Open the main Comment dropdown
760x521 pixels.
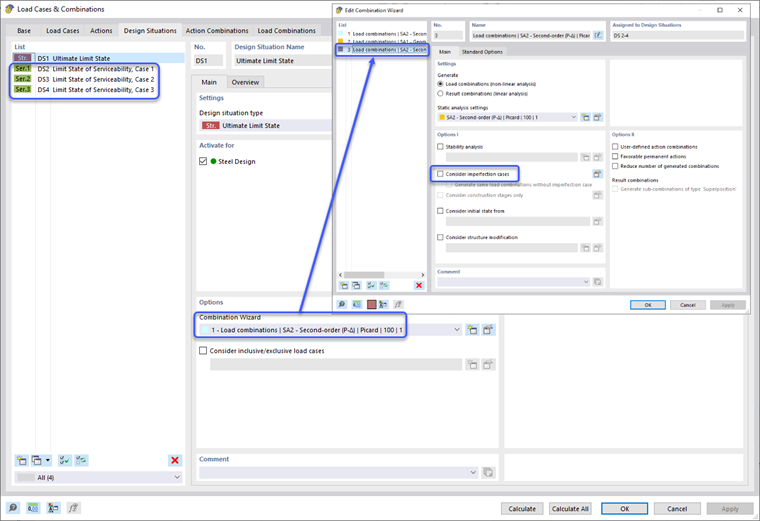coord(473,473)
